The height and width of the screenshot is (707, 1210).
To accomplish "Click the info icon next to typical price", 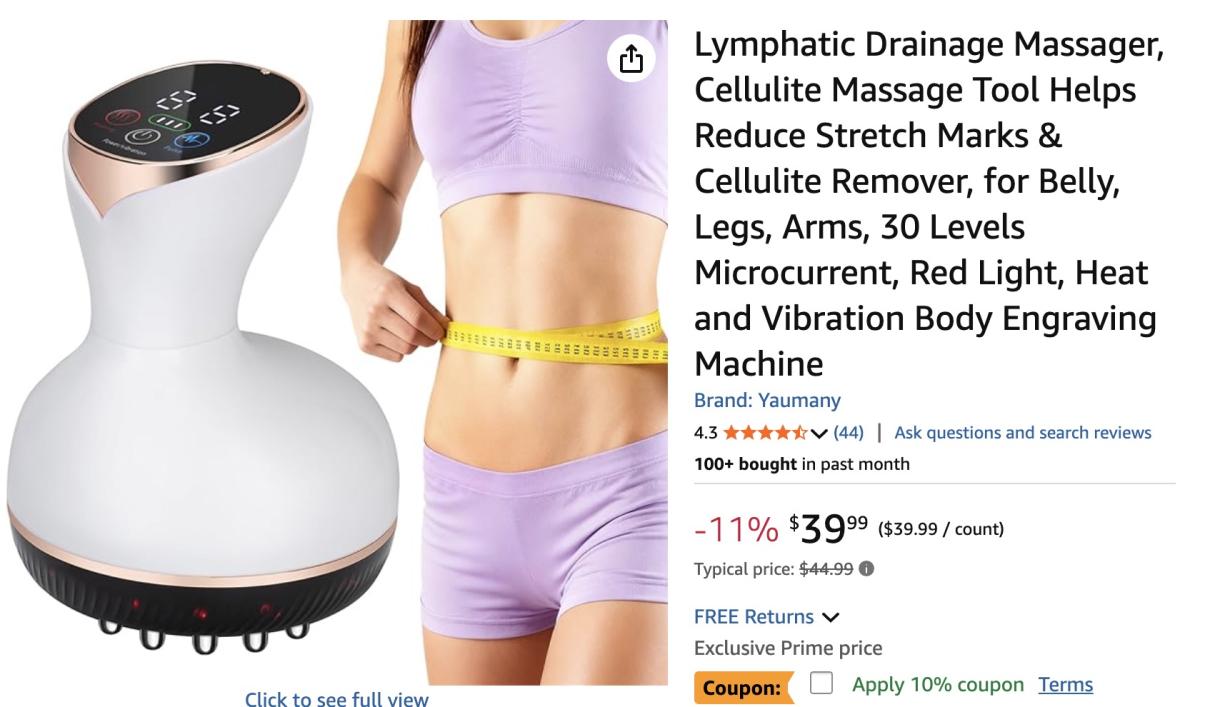I will click(x=866, y=568).
